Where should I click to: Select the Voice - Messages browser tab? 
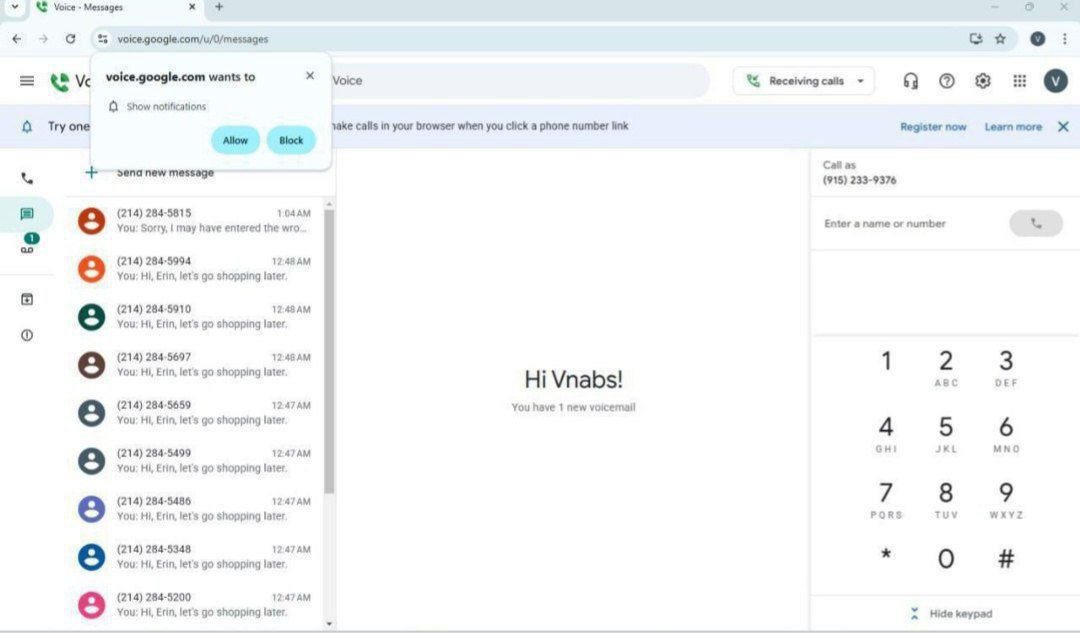coord(116,8)
